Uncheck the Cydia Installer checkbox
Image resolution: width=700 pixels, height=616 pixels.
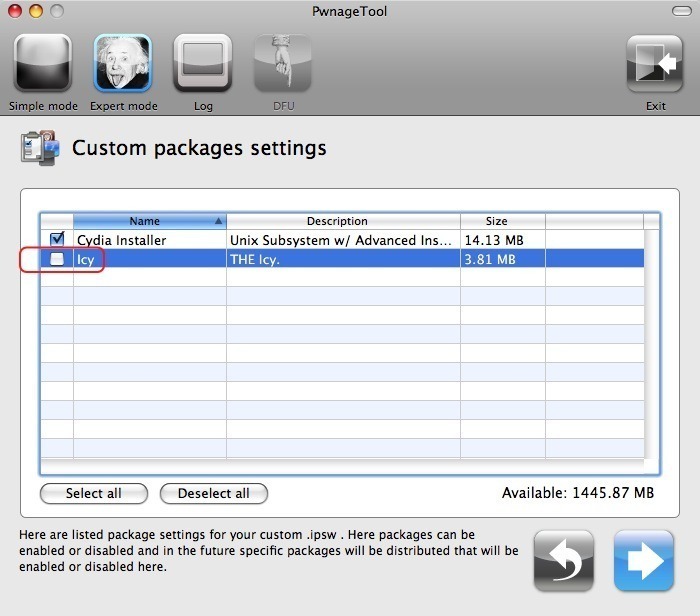pyautogui.click(x=57, y=239)
